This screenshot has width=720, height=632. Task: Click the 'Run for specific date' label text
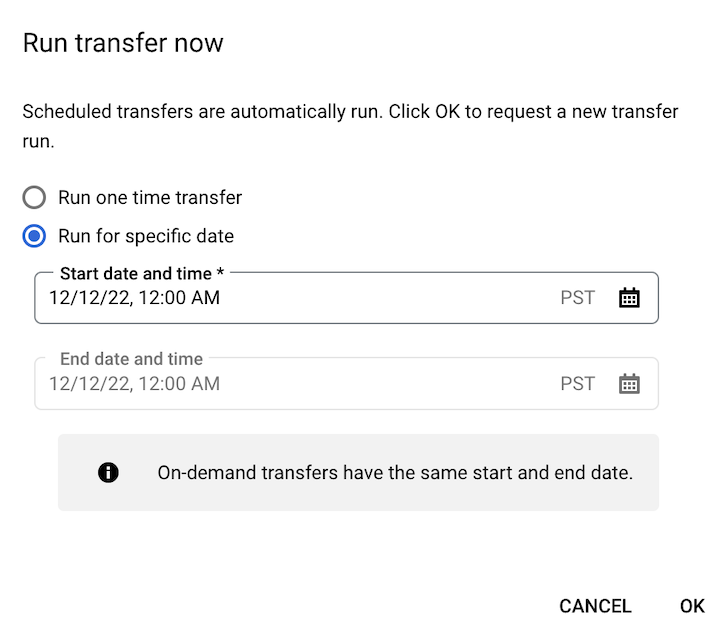(x=146, y=237)
